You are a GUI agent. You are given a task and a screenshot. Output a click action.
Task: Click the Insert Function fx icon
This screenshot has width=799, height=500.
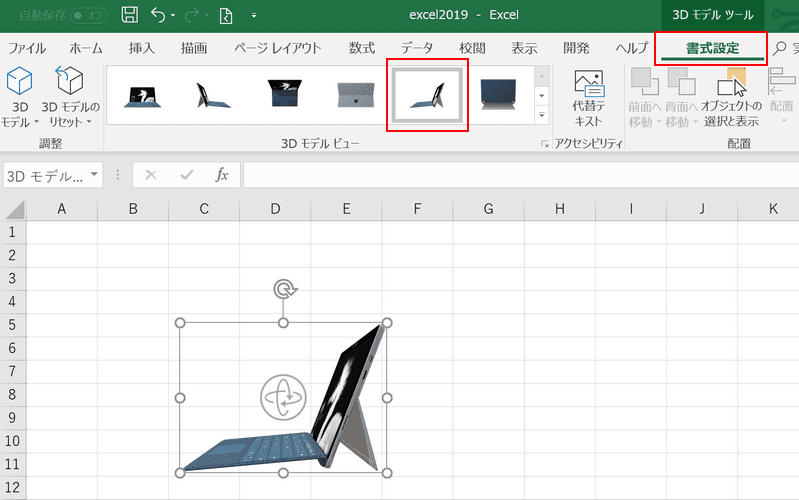(222, 175)
